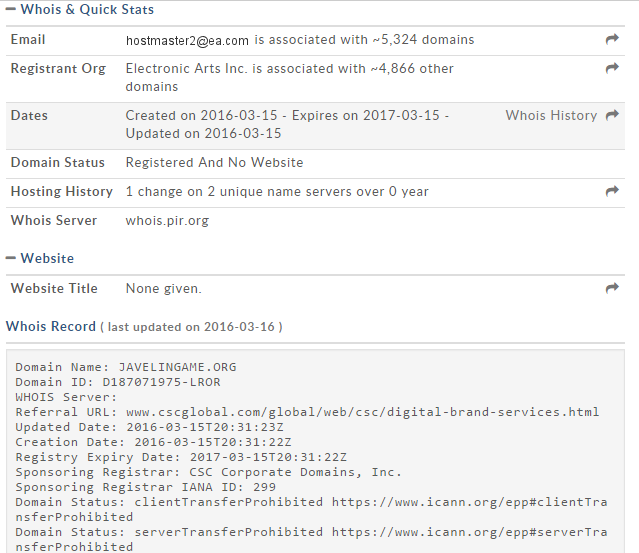The width and height of the screenshot is (639, 553).
Task: Click 'Sponsoring Registrar: CSC Corporate Domains, Inc.' line
Action: click(209, 472)
